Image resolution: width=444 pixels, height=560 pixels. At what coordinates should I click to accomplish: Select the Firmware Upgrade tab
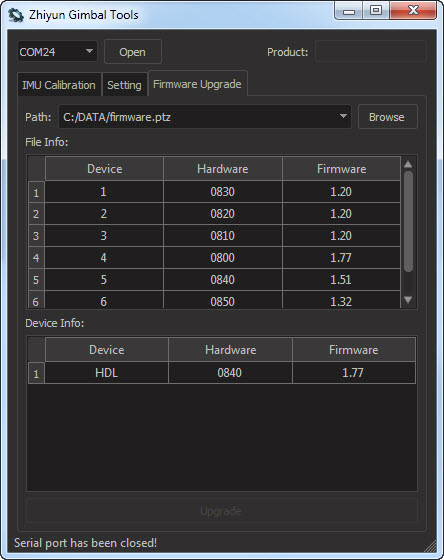197,84
